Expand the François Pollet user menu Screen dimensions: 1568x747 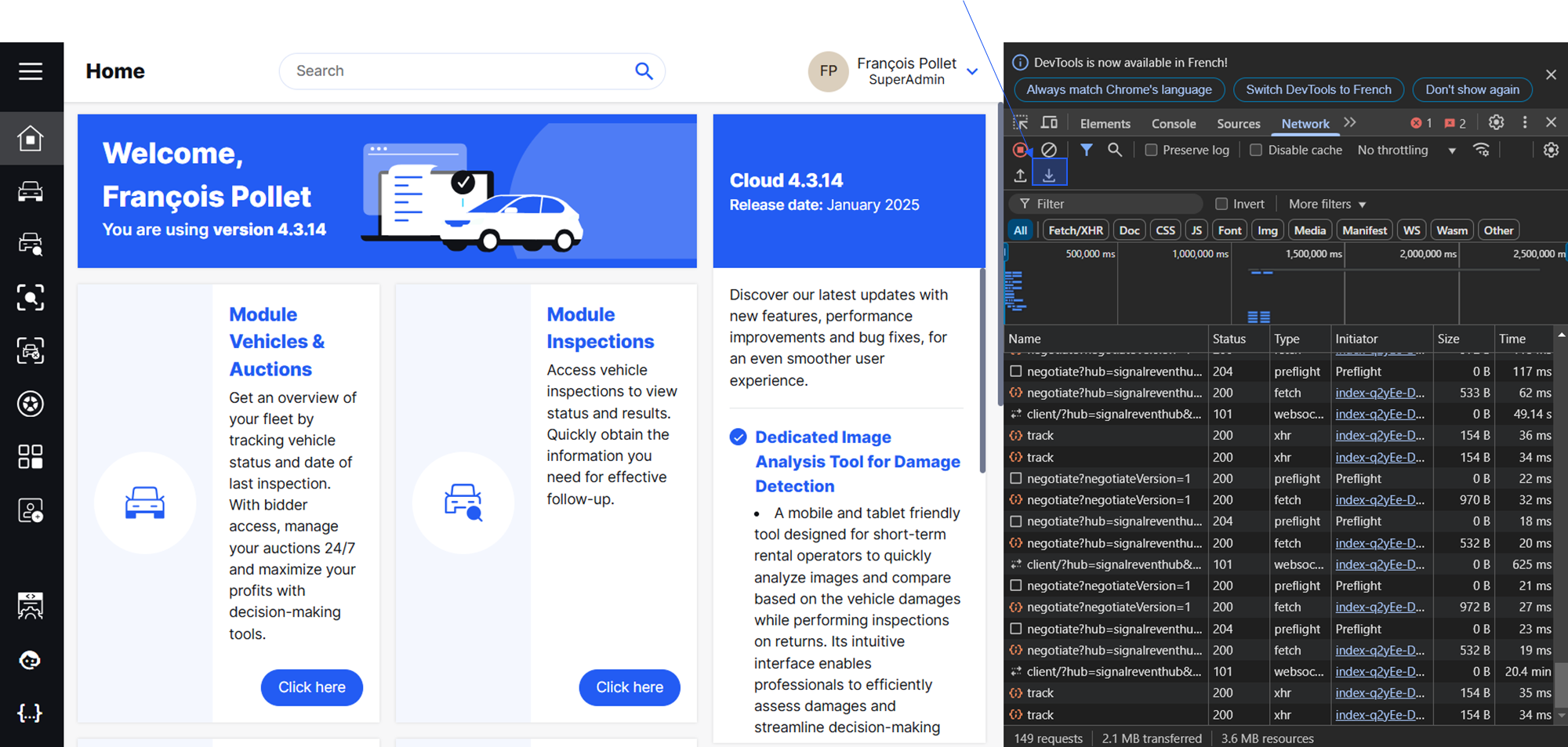972,71
